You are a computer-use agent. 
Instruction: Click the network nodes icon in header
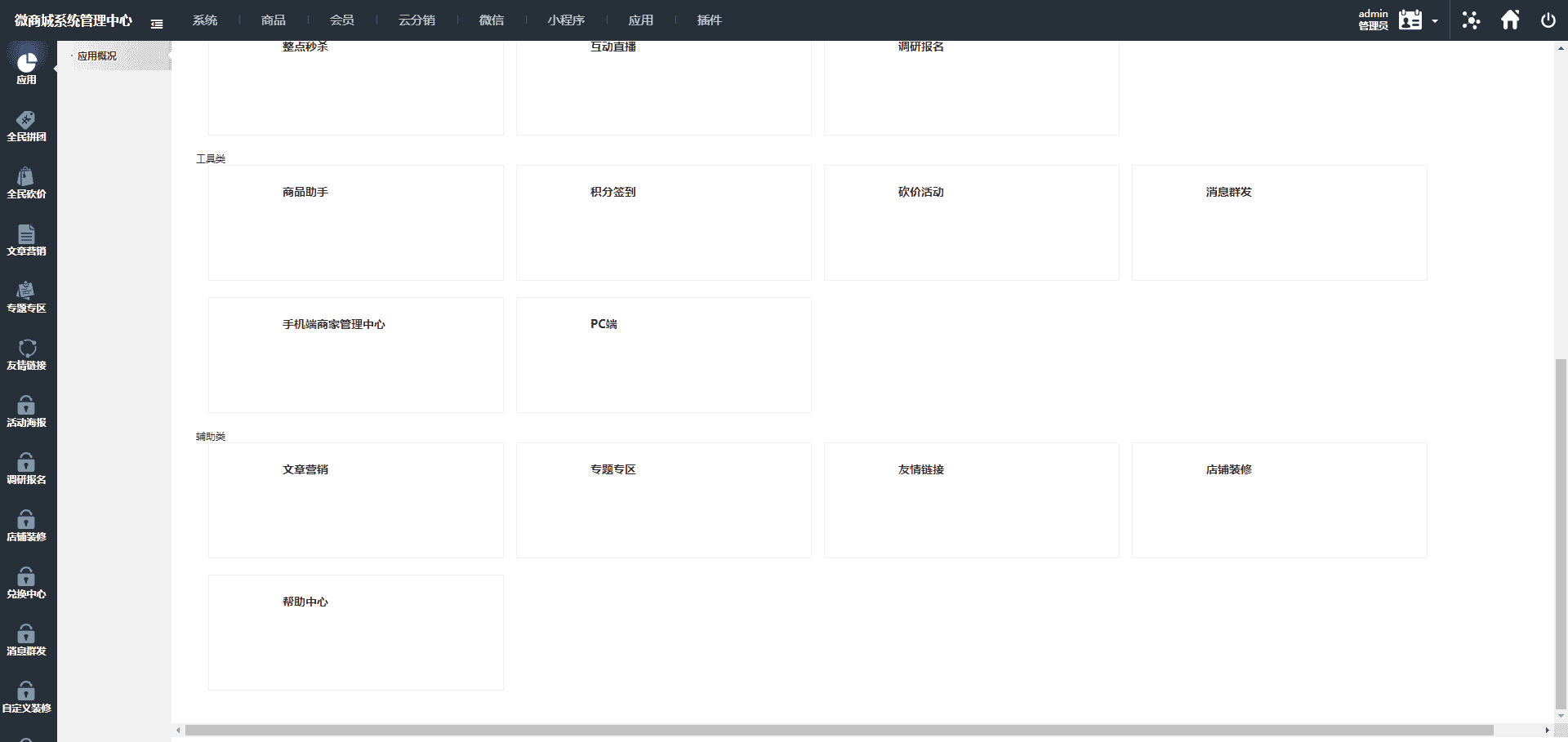[1471, 20]
